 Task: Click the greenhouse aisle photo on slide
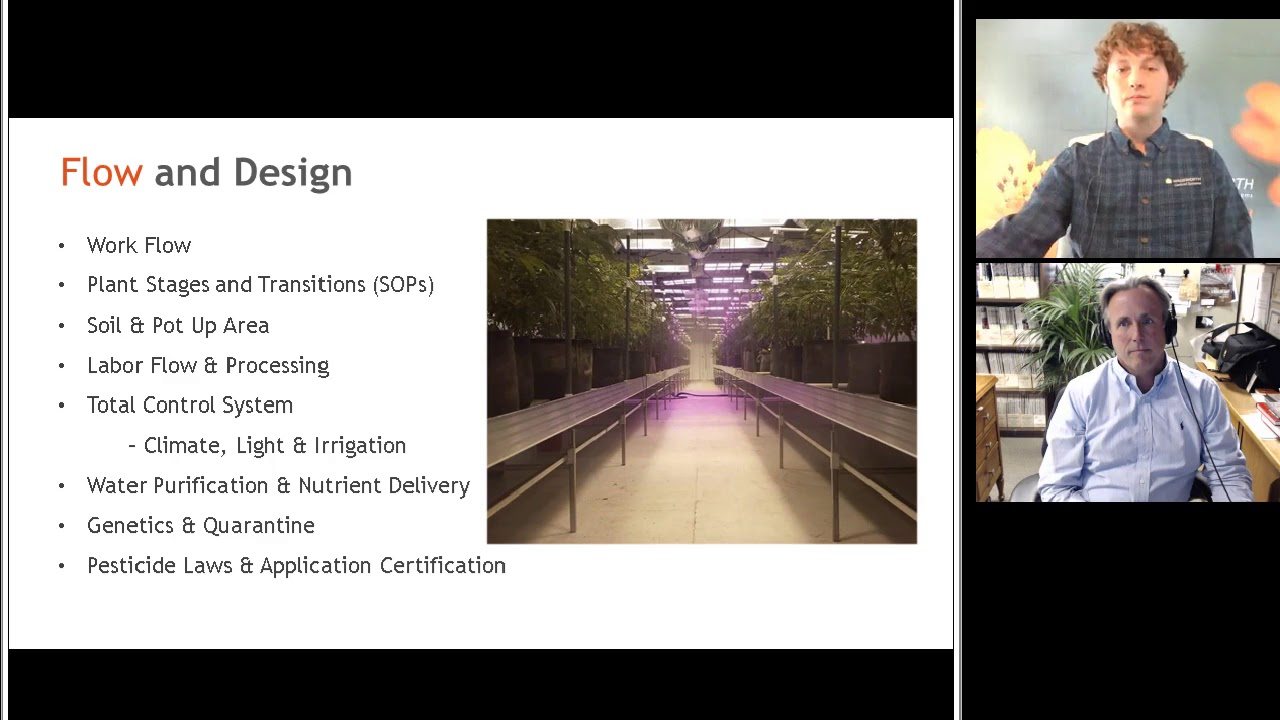click(702, 381)
